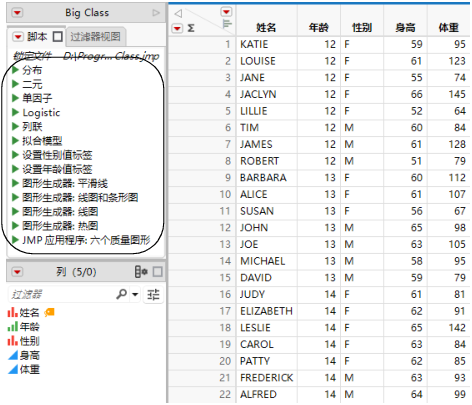This screenshot has height=405, width=472.
Task: Click the nominal modeling type icon for 姓名
Action: pos(13,312)
